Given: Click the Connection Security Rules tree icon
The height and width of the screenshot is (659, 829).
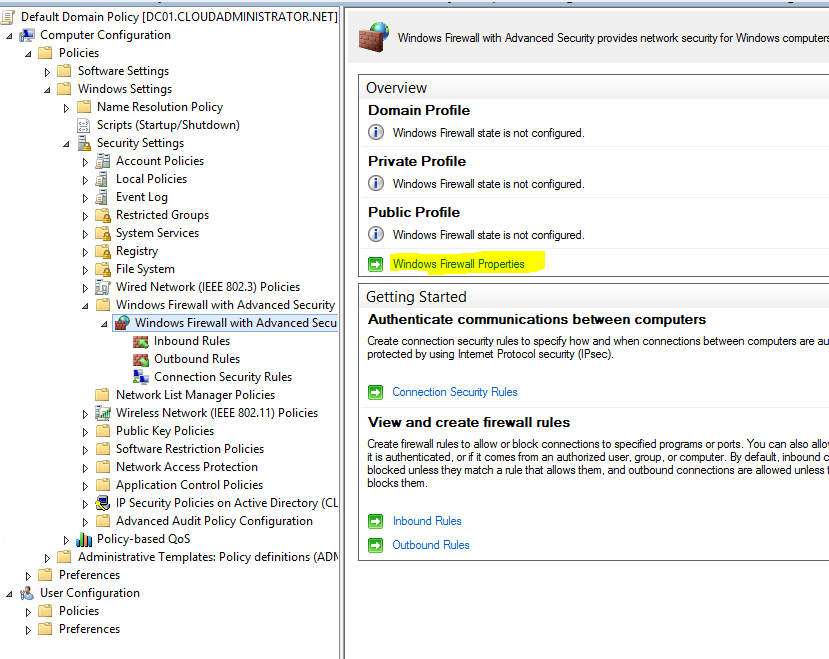Looking at the screenshot, I should coord(141,377).
